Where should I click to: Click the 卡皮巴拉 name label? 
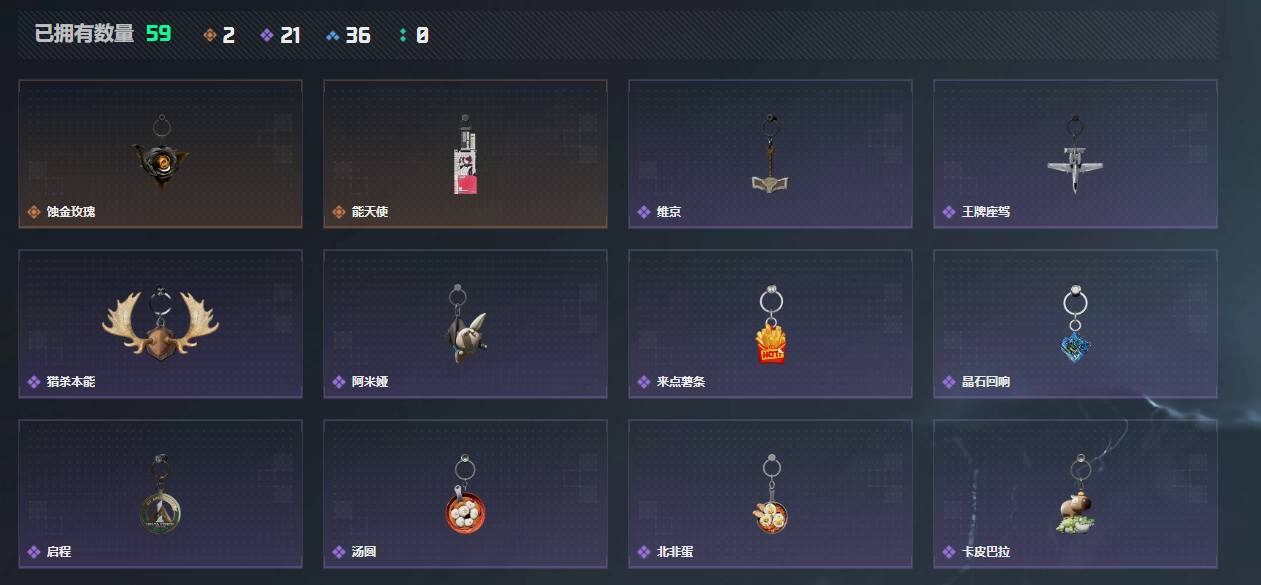tap(986, 552)
